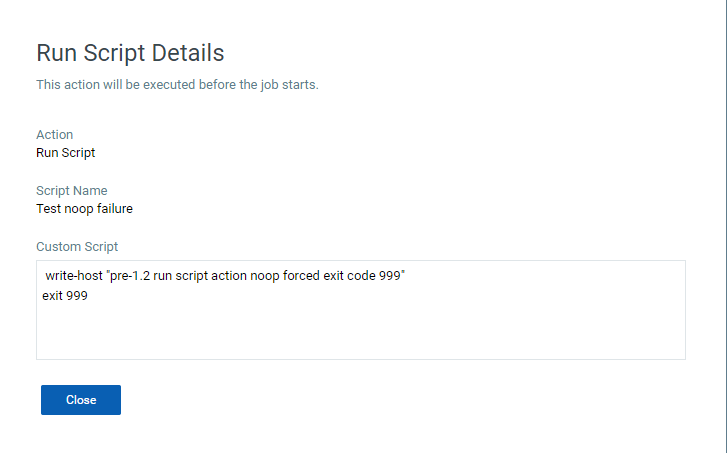Click the blue Close button
The image size is (727, 453).
[80, 400]
